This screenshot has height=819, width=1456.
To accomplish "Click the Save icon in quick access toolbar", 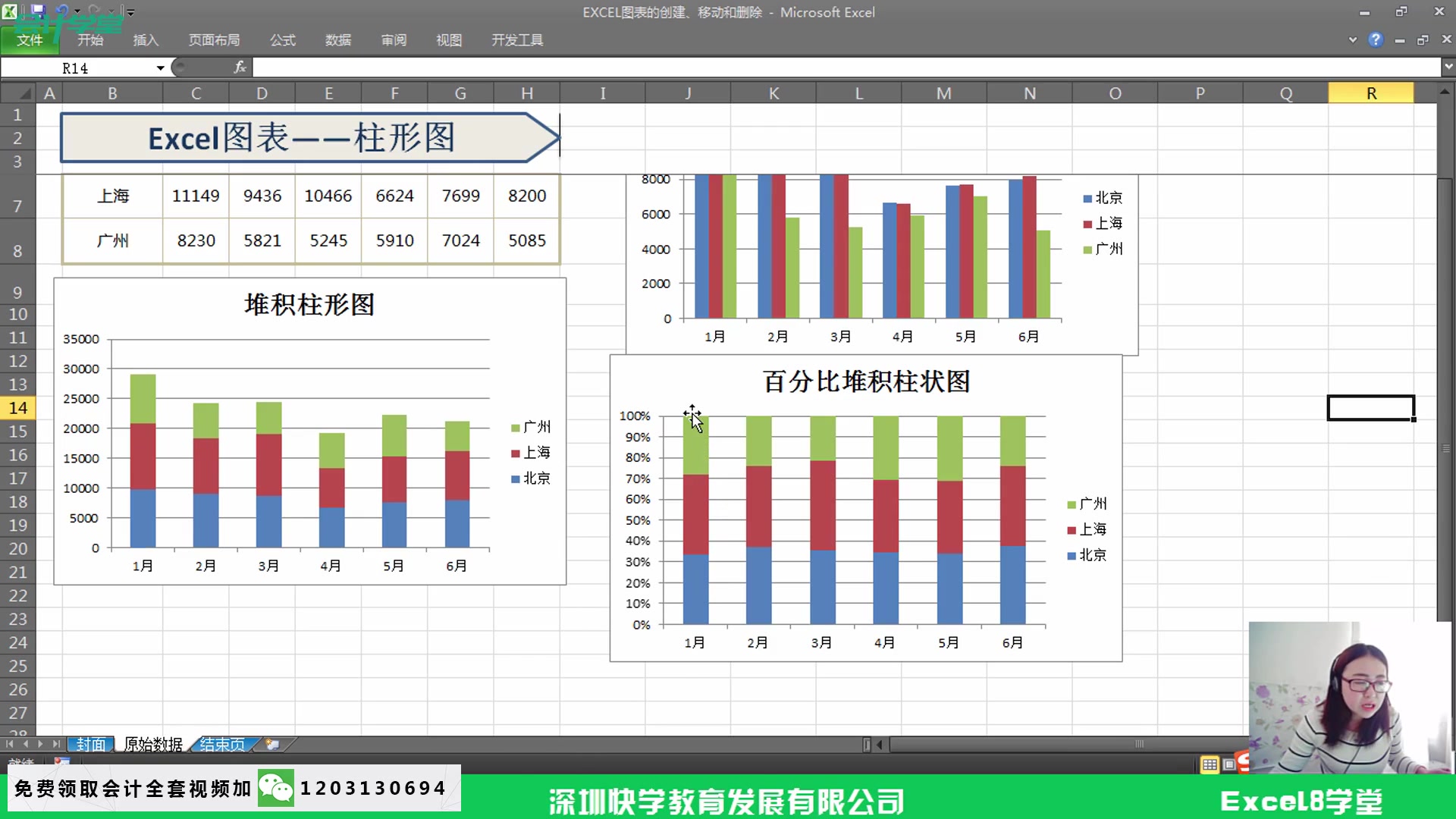I will click(x=37, y=11).
